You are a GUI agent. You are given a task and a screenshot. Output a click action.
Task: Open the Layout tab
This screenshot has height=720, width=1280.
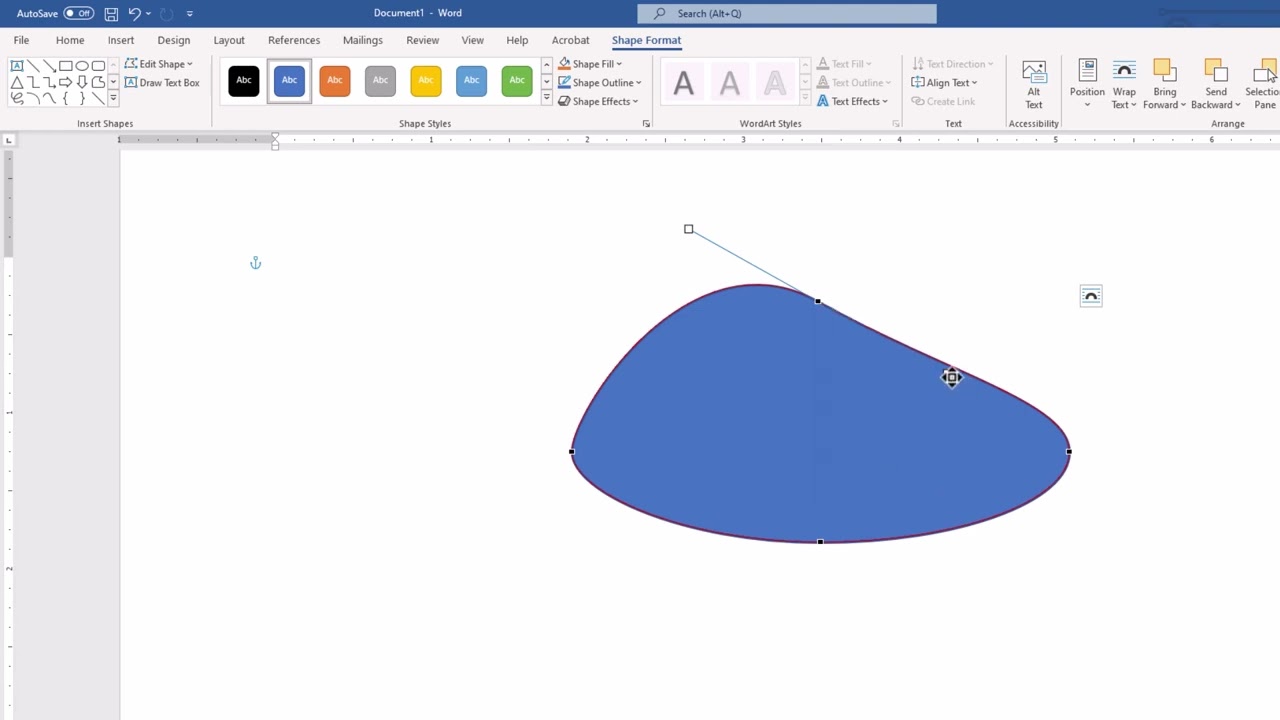click(229, 40)
